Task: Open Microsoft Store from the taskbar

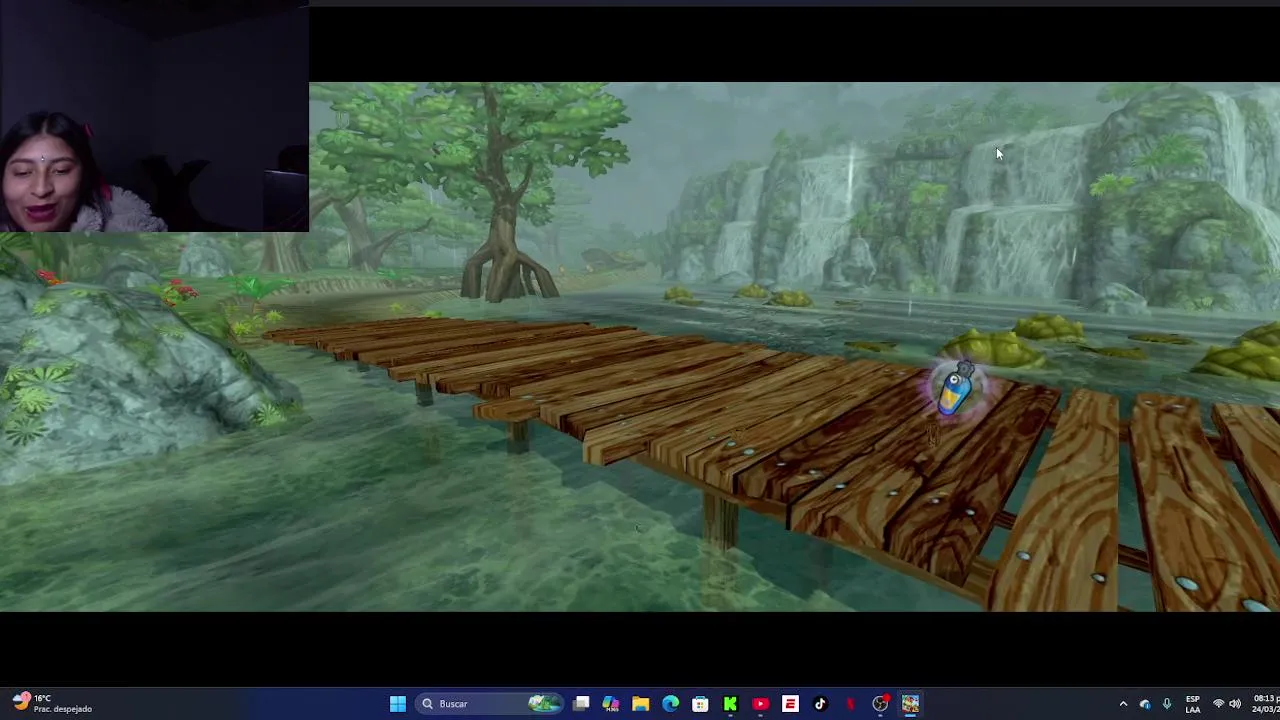Action: click(x=700, y=704)
